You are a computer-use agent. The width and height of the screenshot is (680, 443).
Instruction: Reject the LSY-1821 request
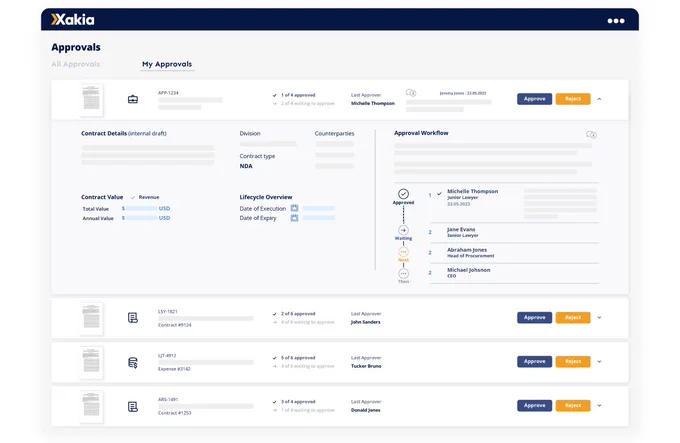pos(573,318)
